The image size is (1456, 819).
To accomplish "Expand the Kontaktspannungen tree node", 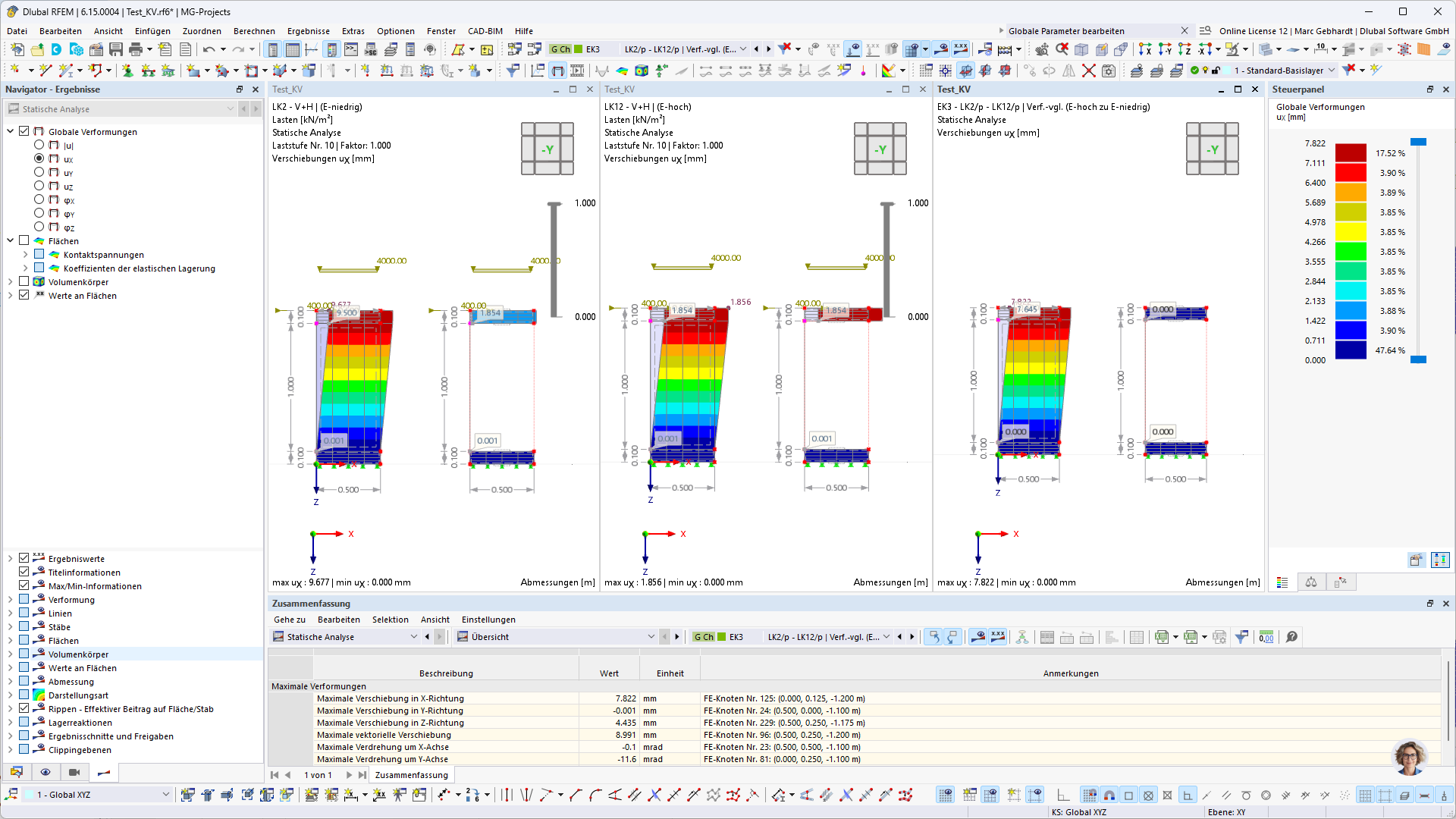I will 25,255.
